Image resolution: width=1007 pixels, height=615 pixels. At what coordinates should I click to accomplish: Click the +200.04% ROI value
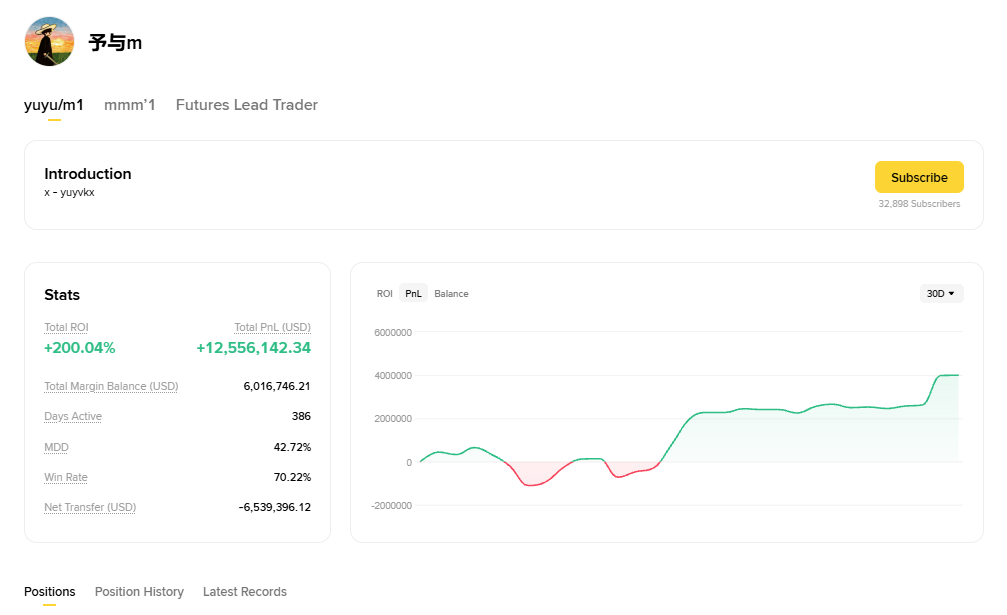[x=80, y=348]
